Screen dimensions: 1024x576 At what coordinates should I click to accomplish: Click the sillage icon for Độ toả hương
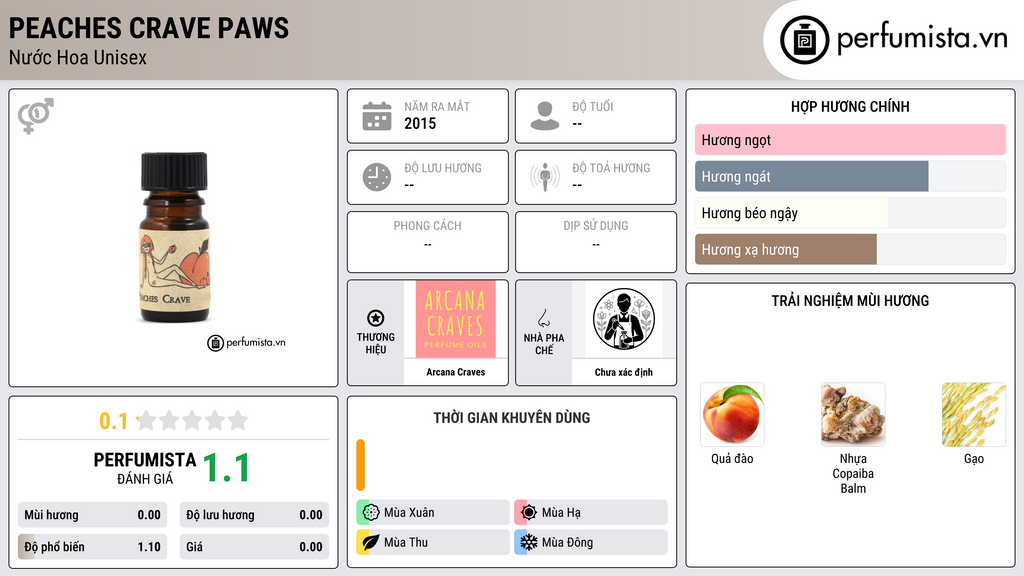[545, 177]
